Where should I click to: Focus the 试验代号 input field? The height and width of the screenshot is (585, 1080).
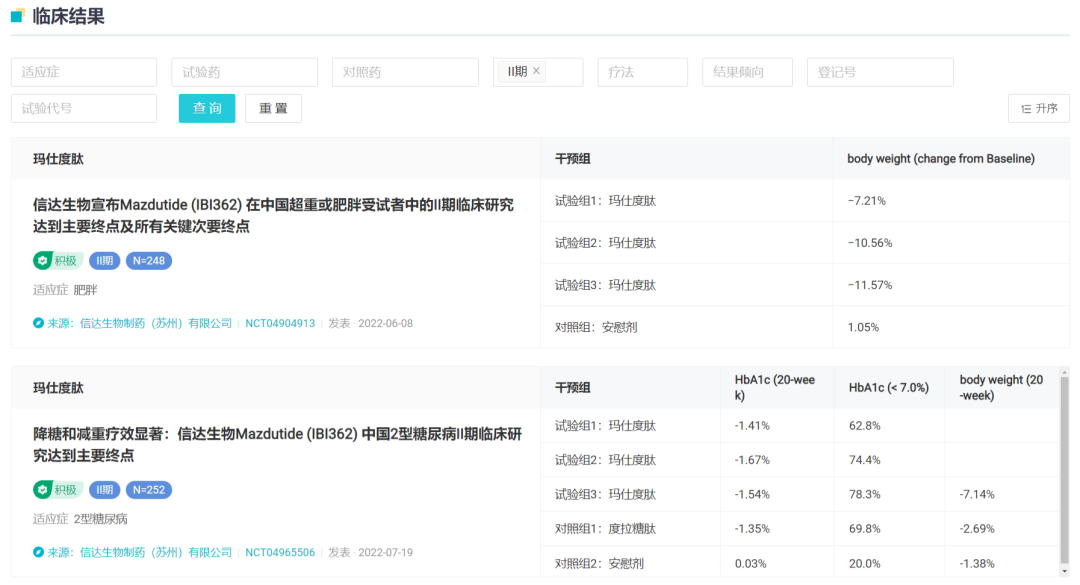click(84, 108)
